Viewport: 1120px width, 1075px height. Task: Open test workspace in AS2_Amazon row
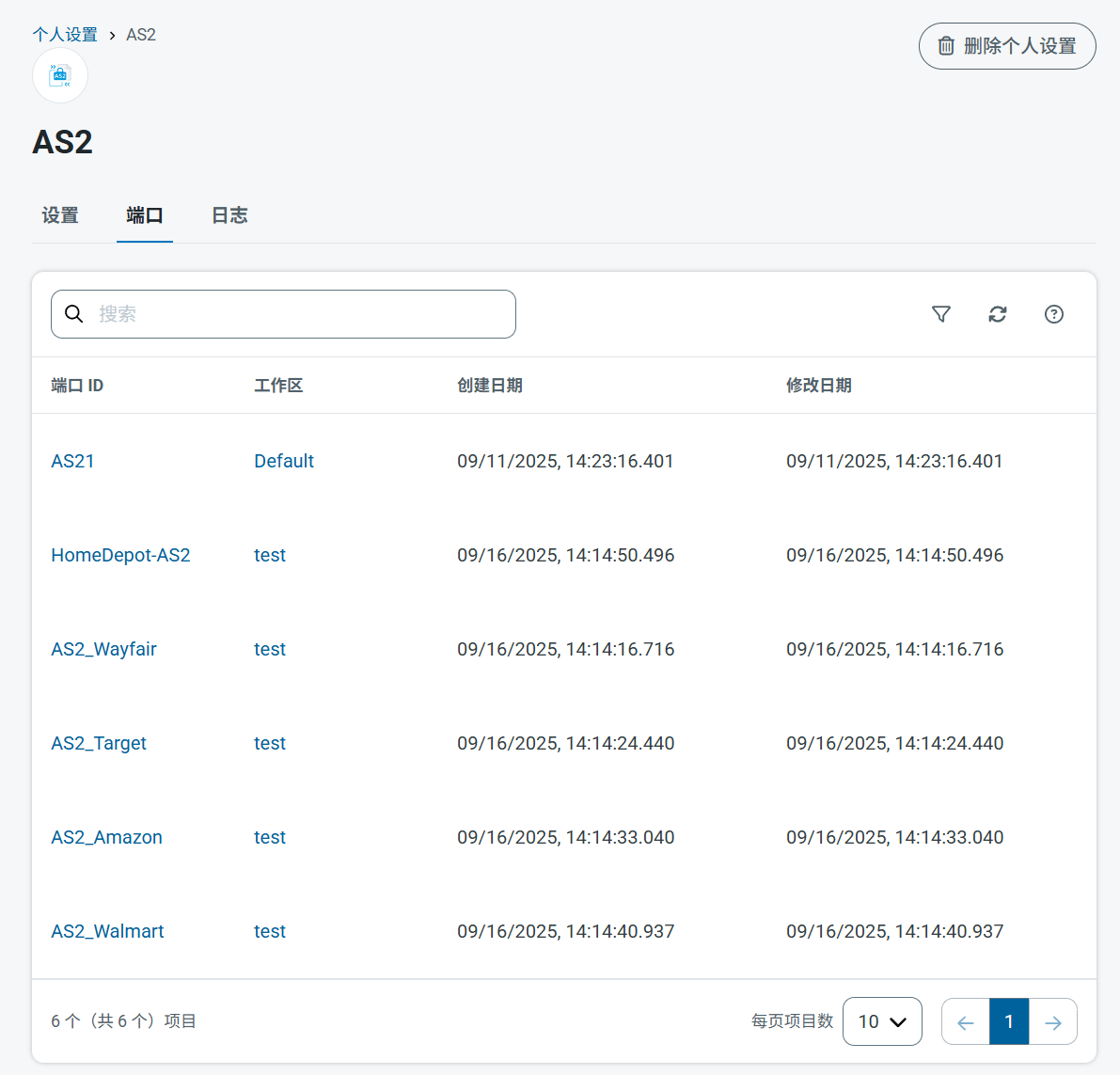tap(269, 838)
